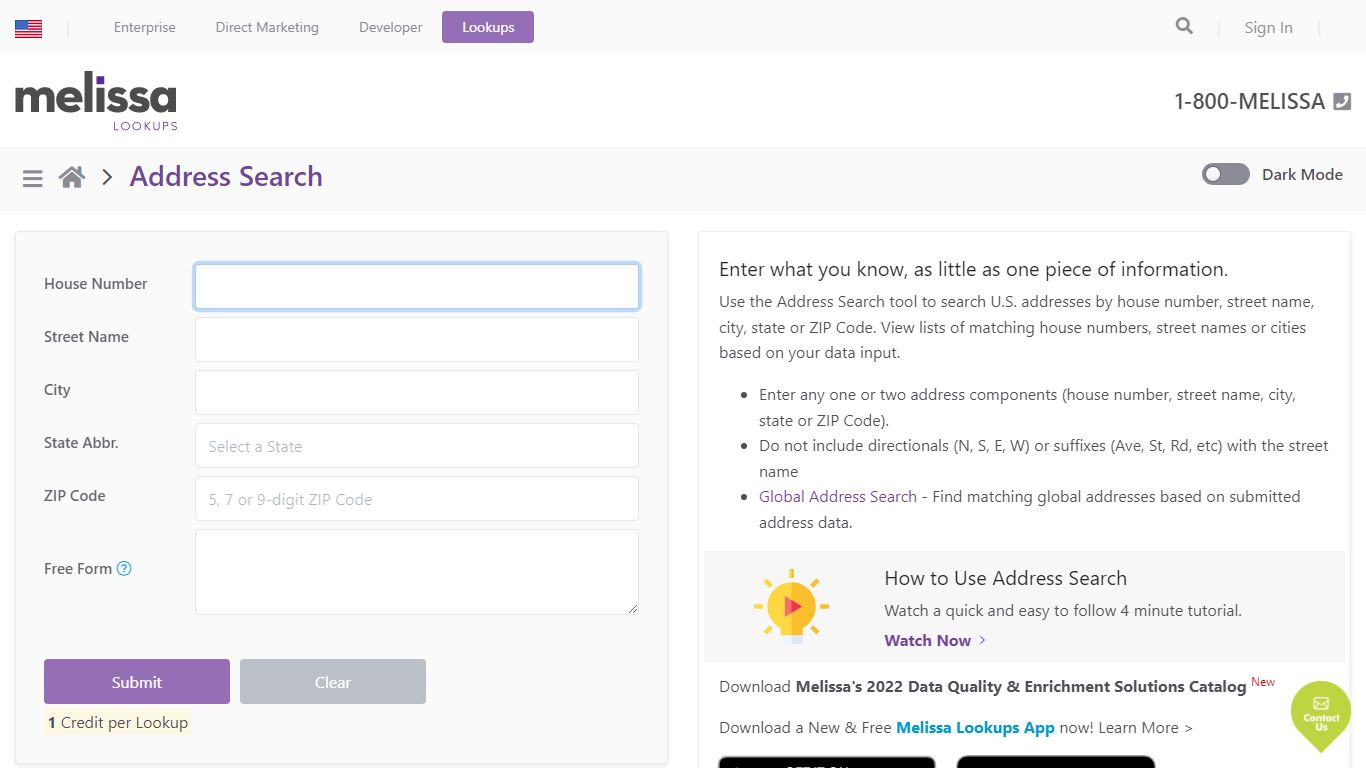
Task: Open the Select a State dropdown
Action: point(417,446)
